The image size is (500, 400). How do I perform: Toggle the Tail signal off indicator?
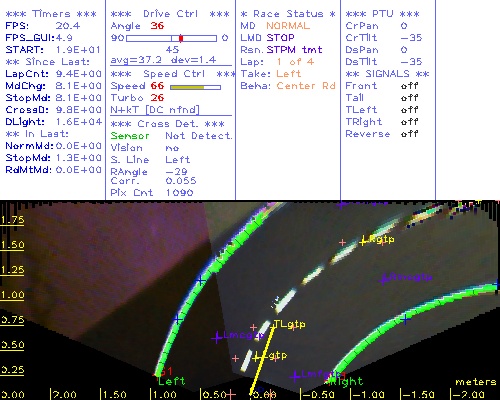tap(409, 98)
